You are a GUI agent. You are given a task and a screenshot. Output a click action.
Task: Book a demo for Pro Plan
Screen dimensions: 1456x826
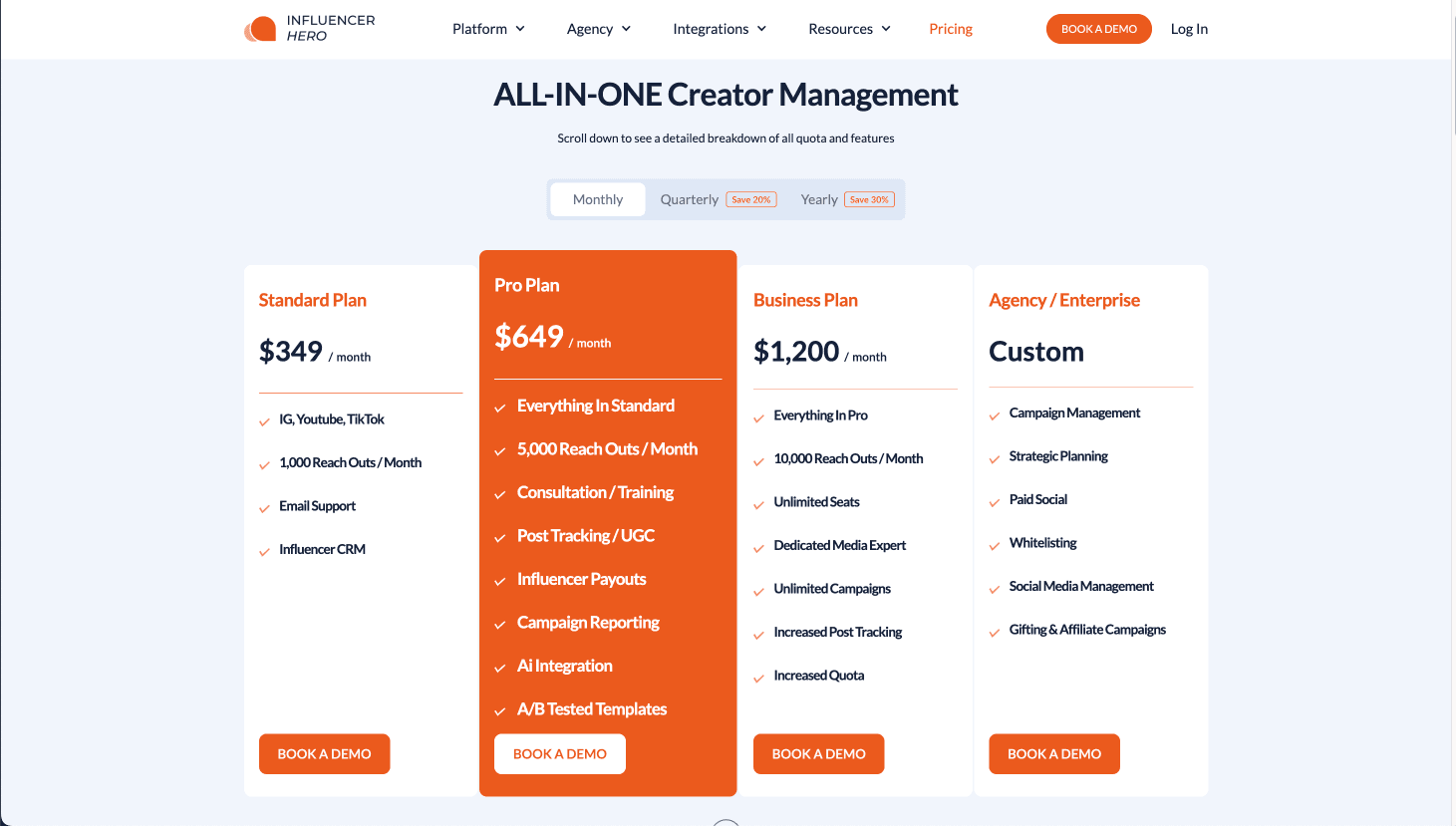pos(560,754)
